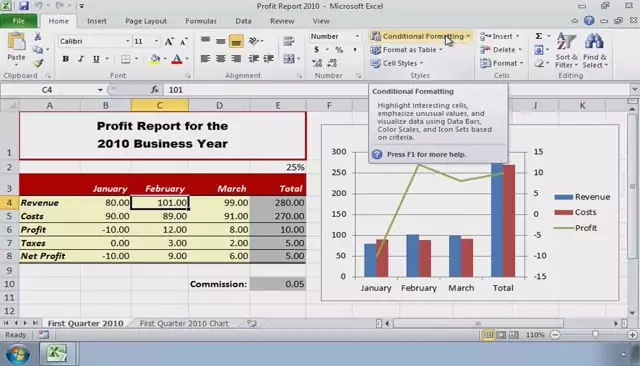
Task: Click the Increase Font Size icon
Action: click(169, 41)
